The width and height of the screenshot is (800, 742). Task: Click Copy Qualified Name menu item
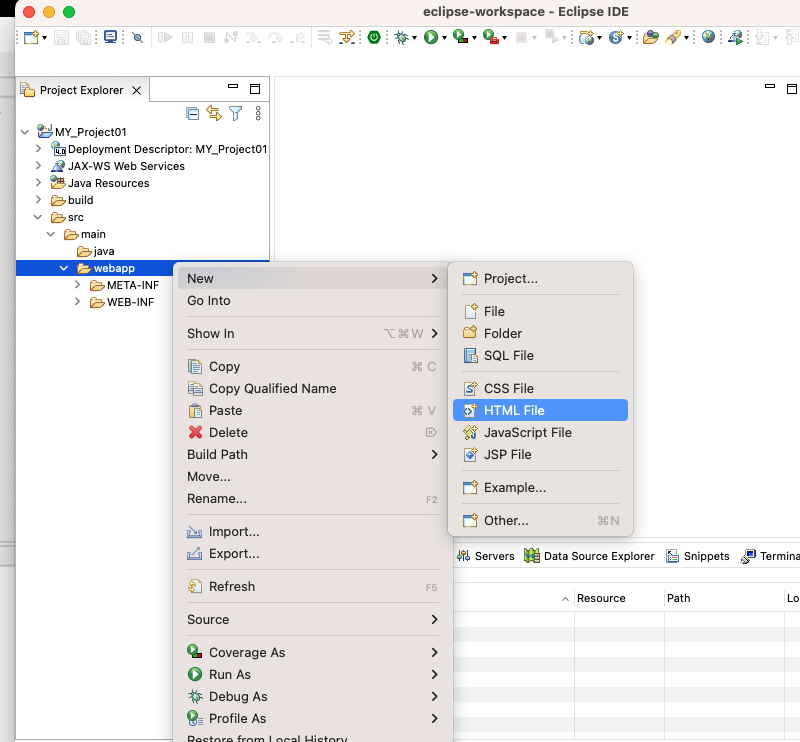coord(313,388)
